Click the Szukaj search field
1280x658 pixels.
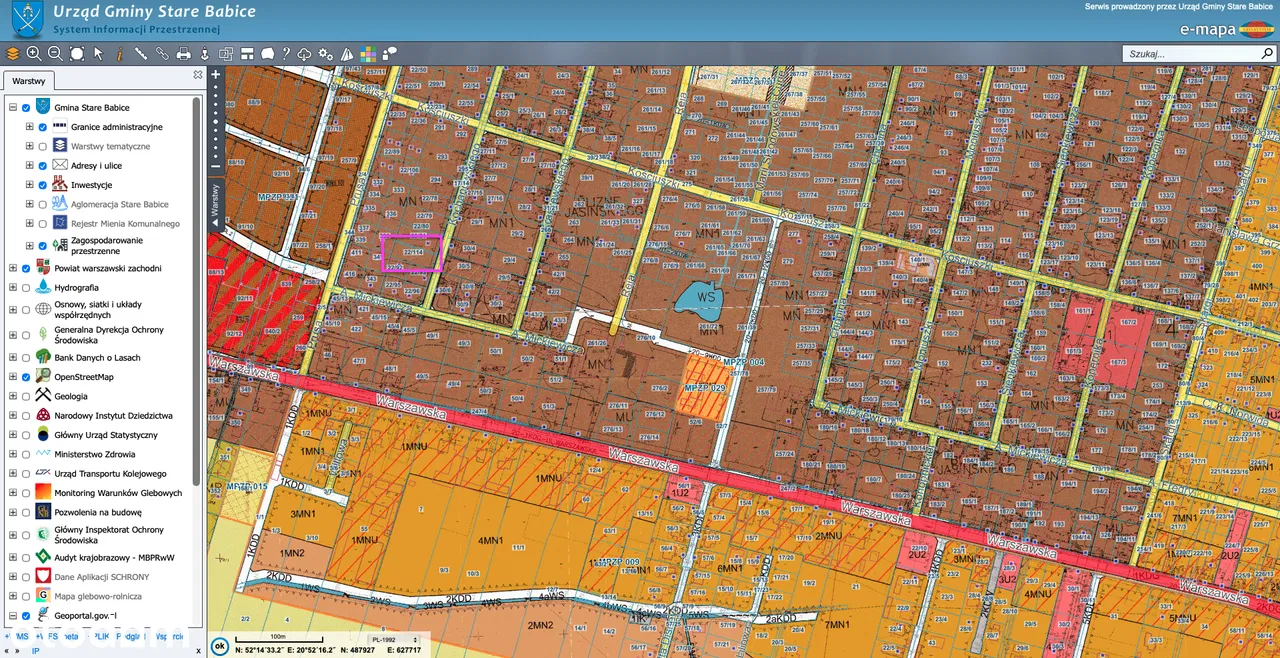point(1195,54)
